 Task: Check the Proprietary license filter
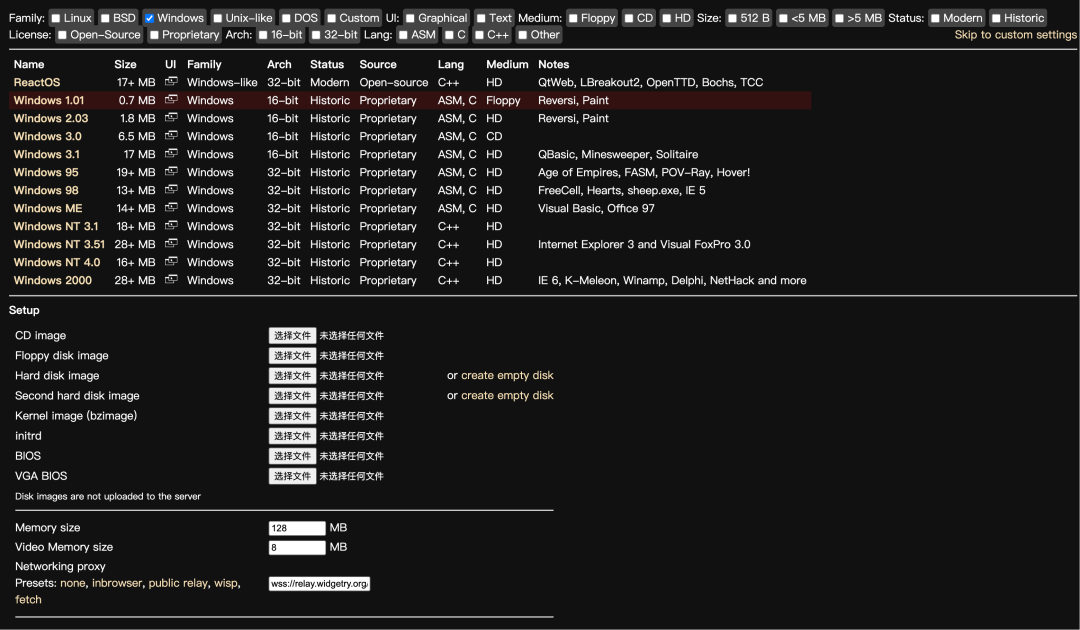click(x=154, y=35)
